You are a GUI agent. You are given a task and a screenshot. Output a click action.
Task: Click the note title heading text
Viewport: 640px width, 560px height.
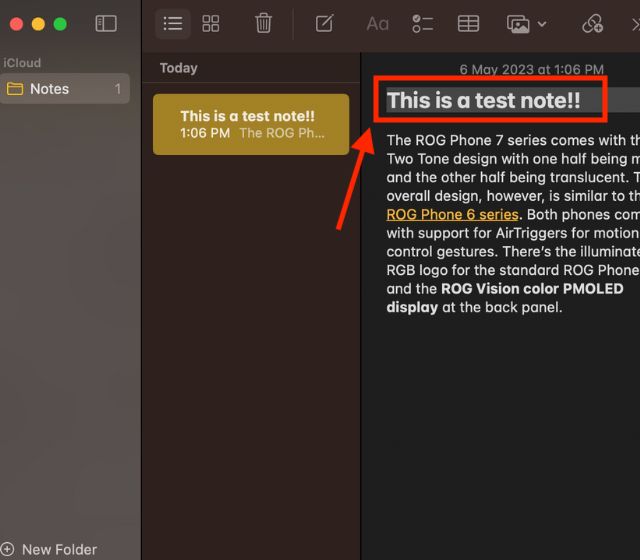[483, 100]
